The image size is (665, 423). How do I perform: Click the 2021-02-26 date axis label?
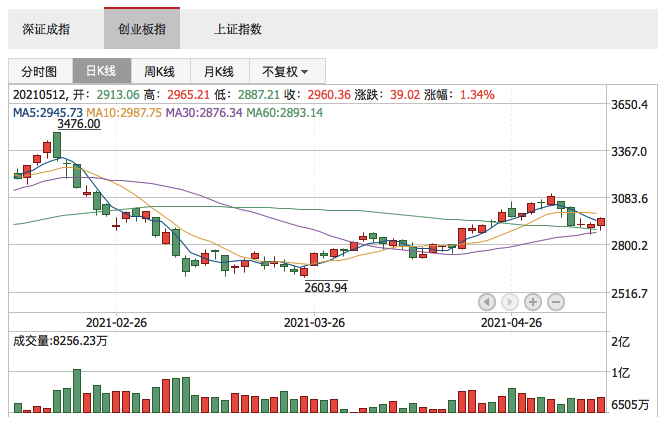tap(116, 322)
